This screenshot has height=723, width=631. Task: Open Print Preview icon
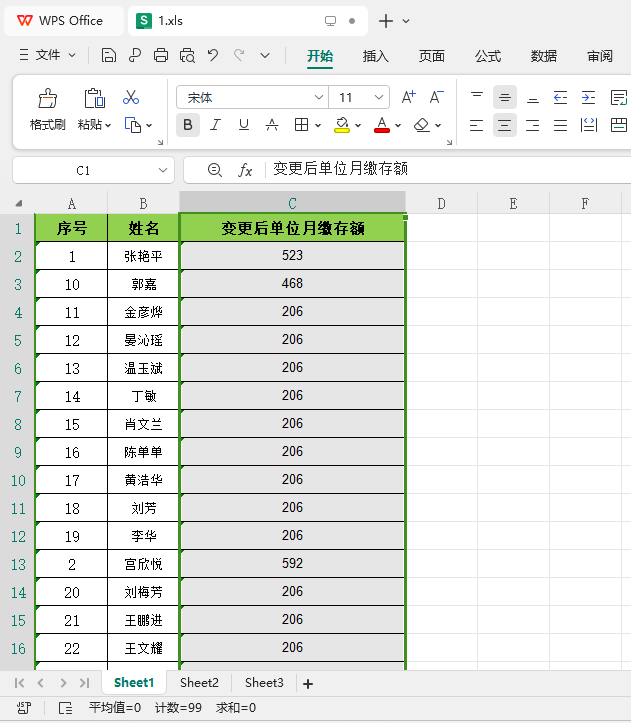187,56
